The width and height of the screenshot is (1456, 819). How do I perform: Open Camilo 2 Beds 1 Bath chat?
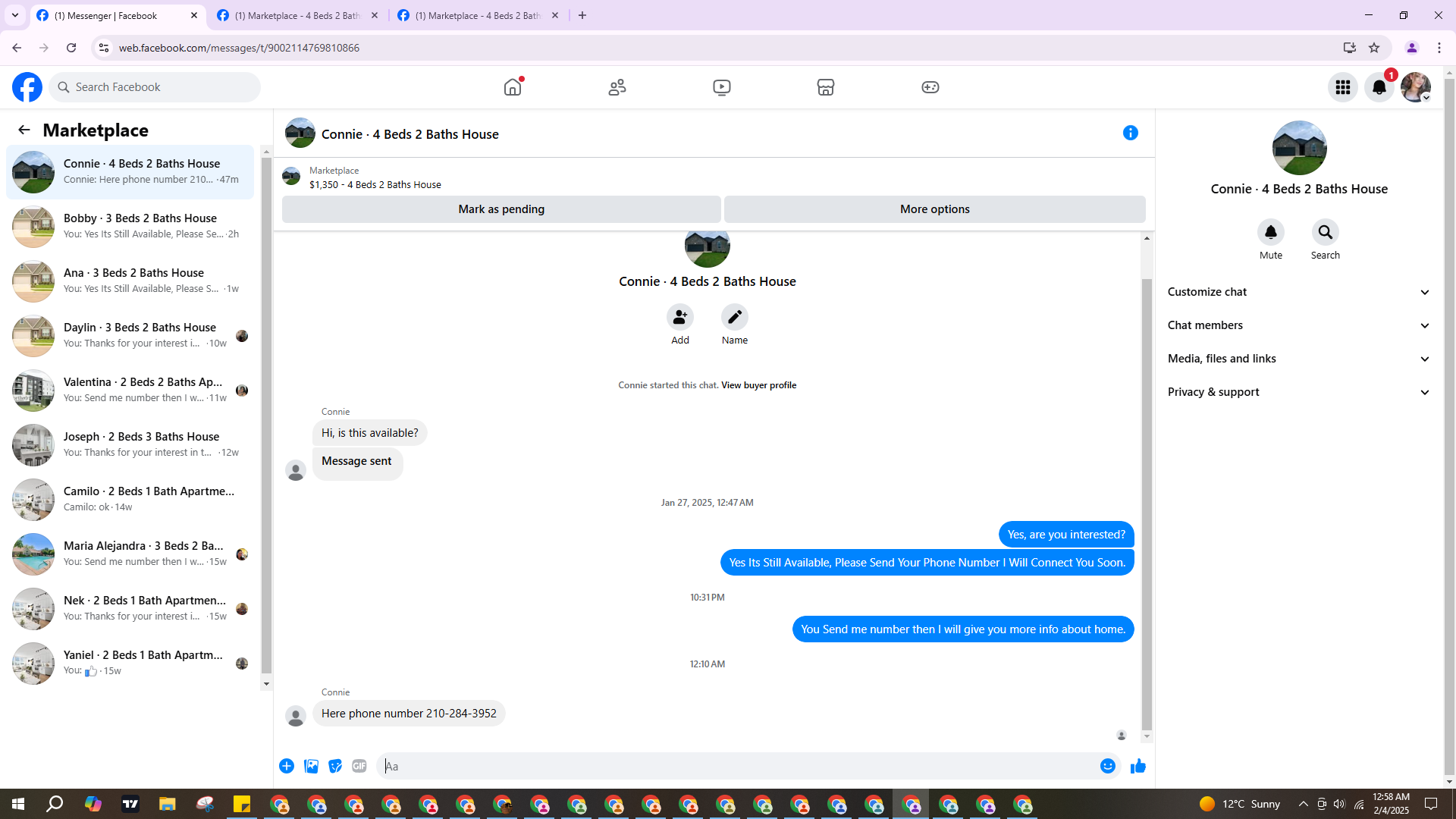coord(130,500)
